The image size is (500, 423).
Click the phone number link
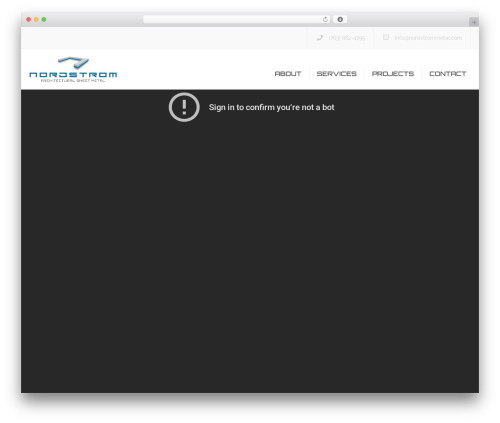click(347, 38)
